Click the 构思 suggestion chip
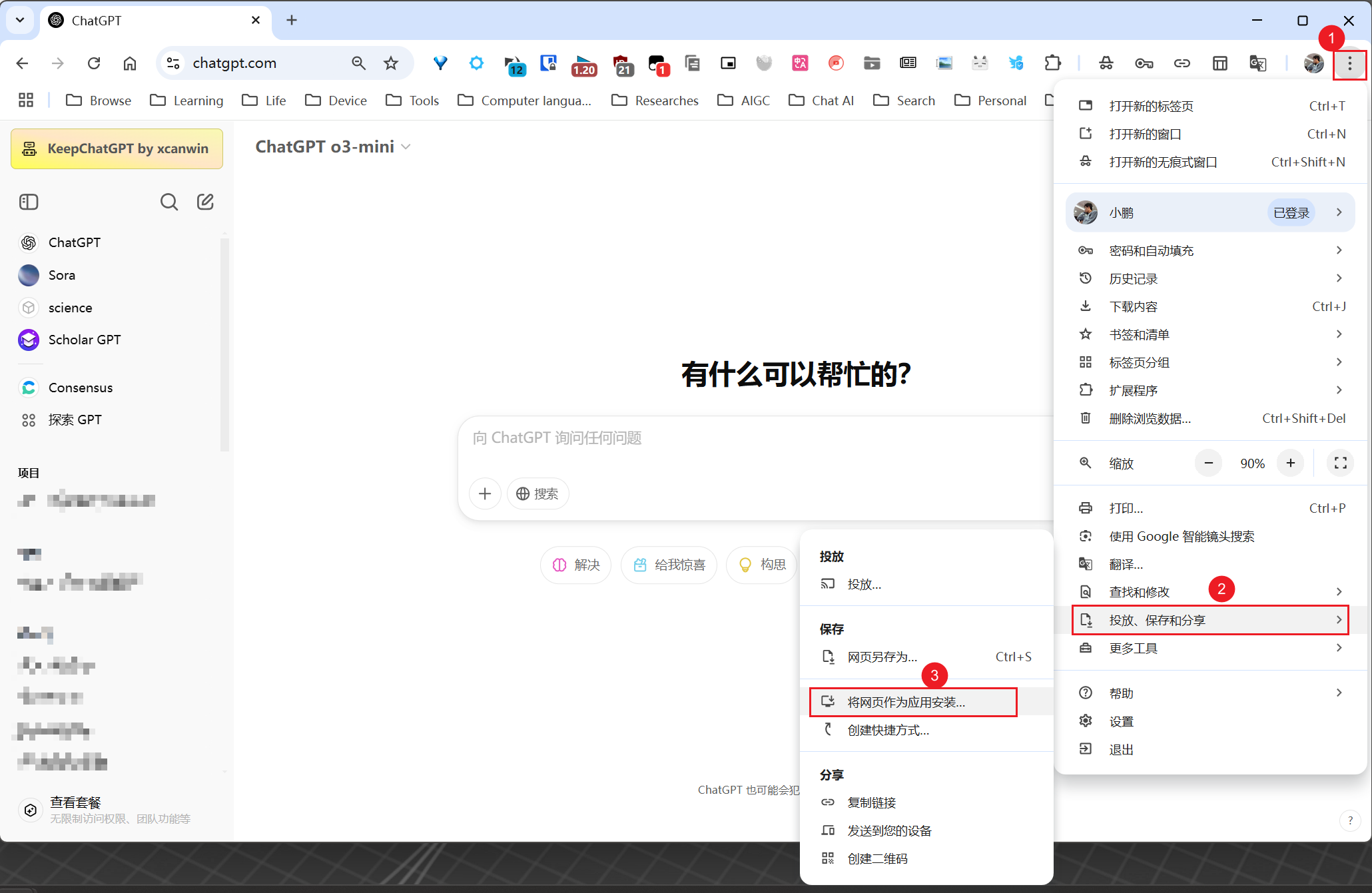Image resolution: width=1372 pixels, height=893 pixels. (x=763, y=565)
